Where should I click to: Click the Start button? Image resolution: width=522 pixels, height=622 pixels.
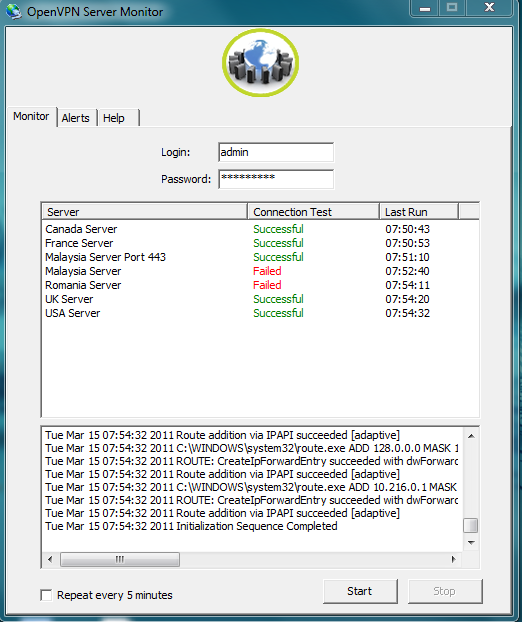(x=360, y=591)
